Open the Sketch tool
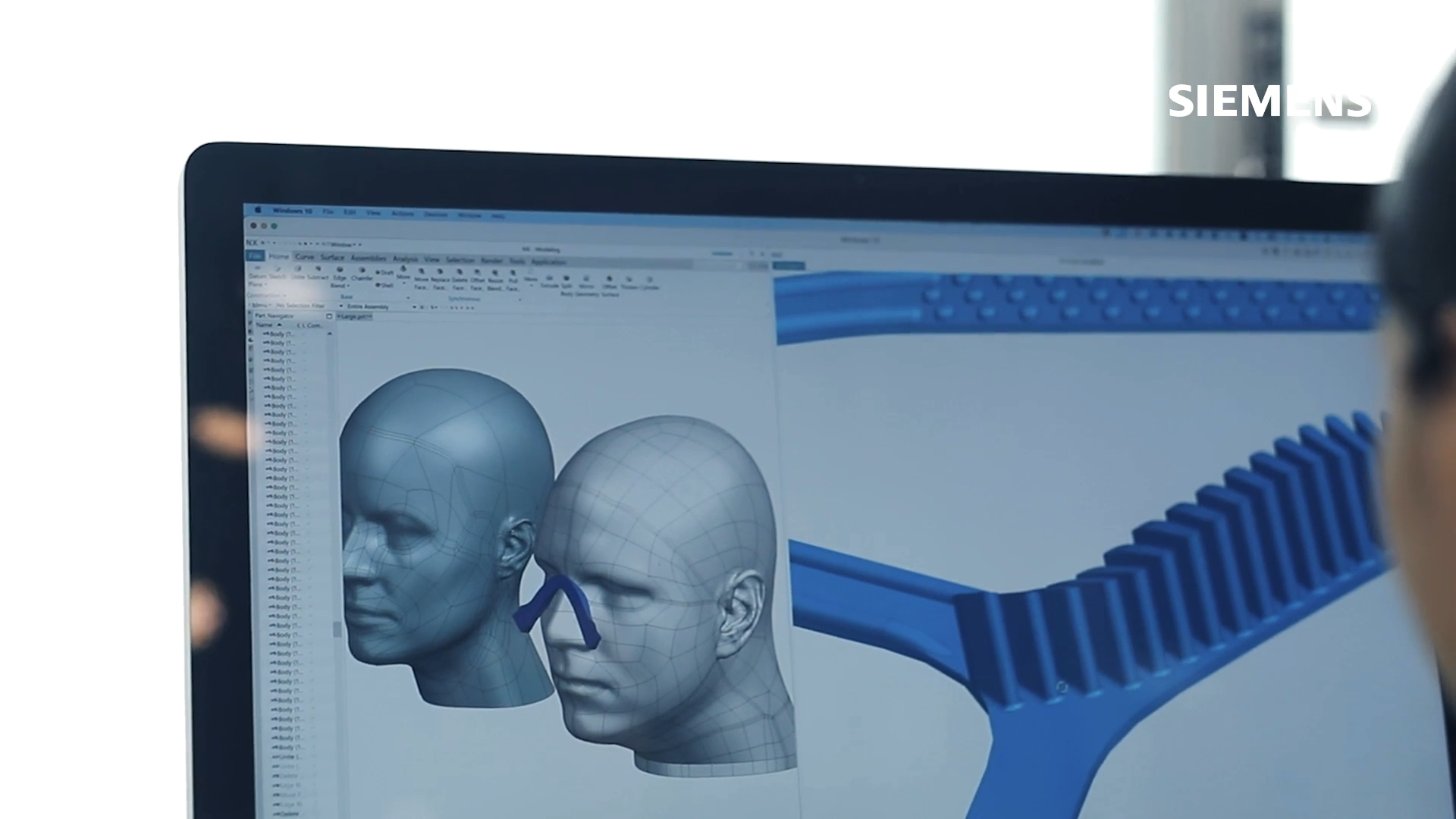The image size is (1456, 819). pos(278,268)
